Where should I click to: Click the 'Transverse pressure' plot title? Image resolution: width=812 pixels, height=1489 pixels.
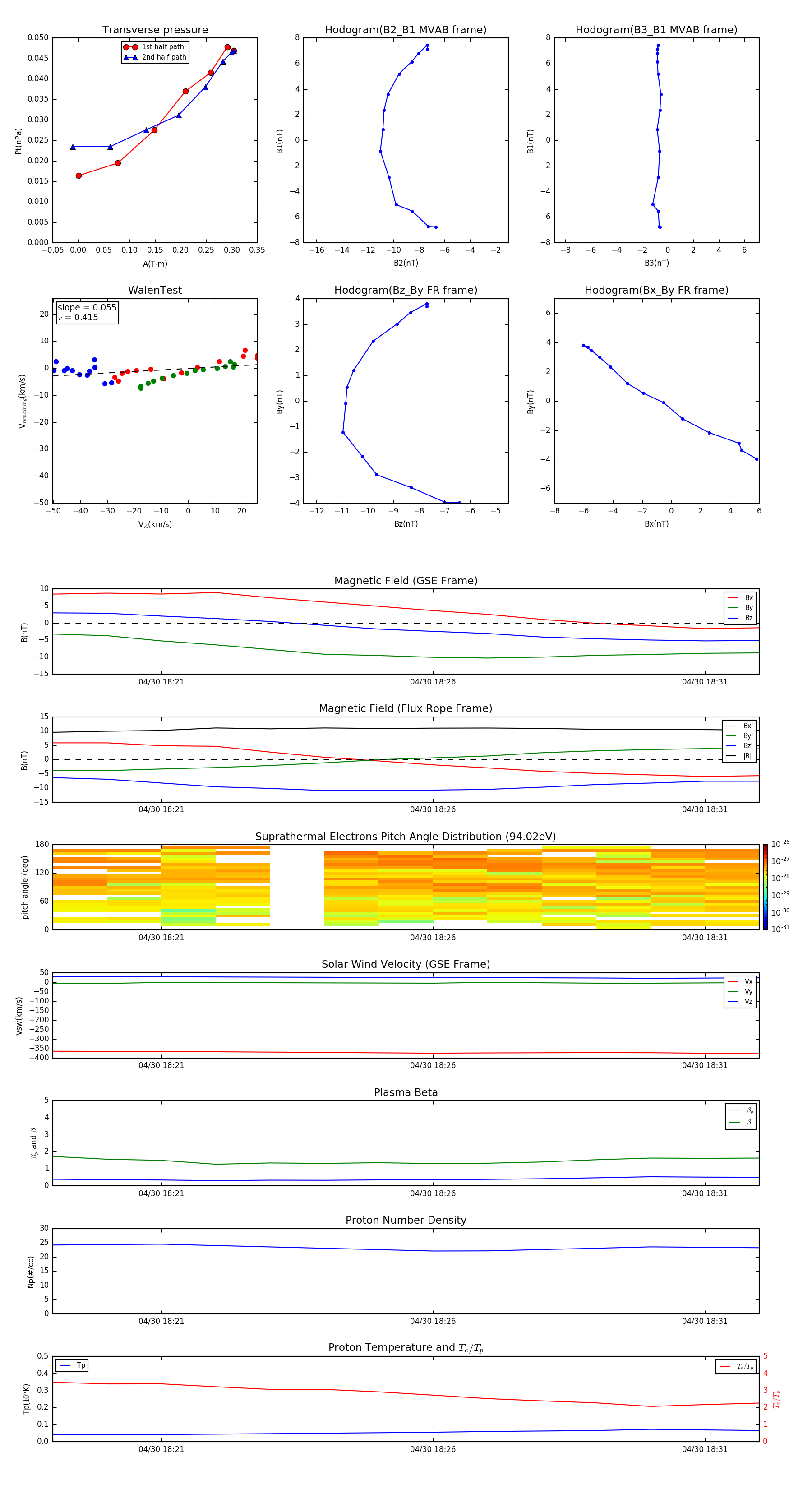click(x=155, y=30)
